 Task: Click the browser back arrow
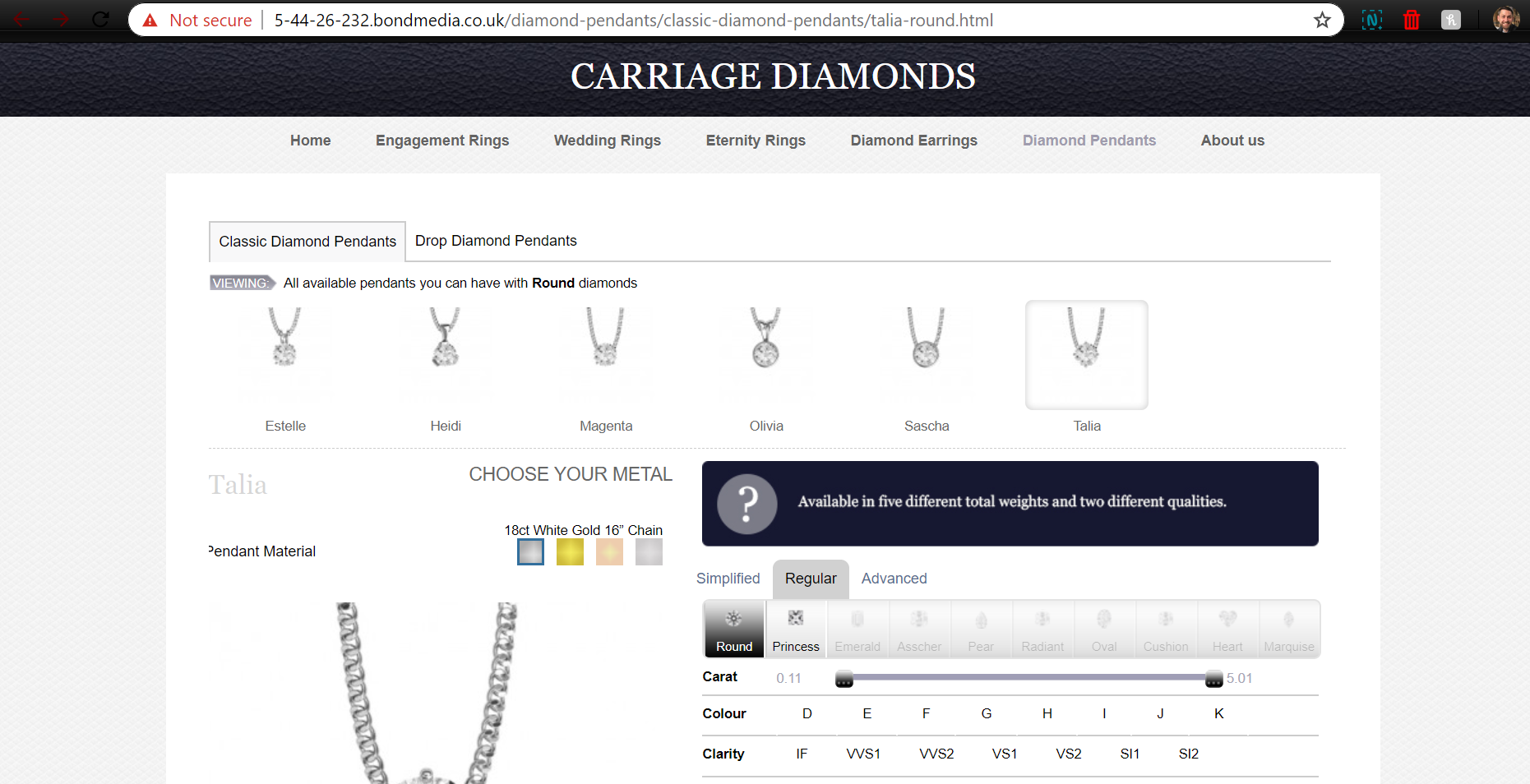22,19
